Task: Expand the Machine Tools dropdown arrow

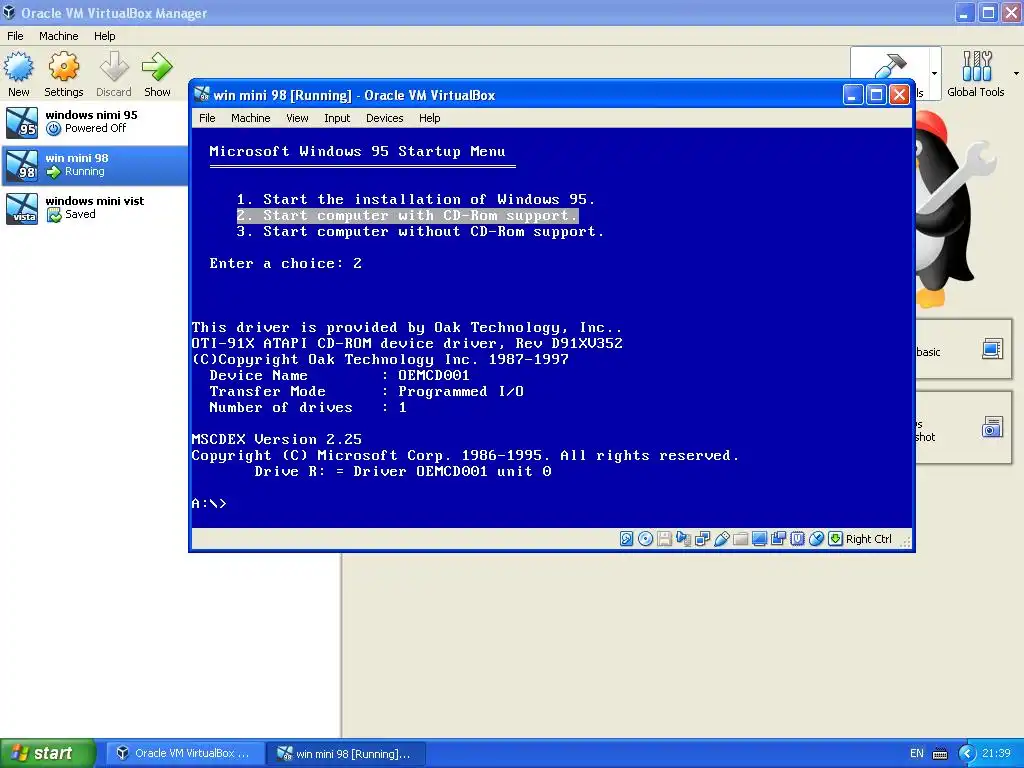Action: pos(934,73)
